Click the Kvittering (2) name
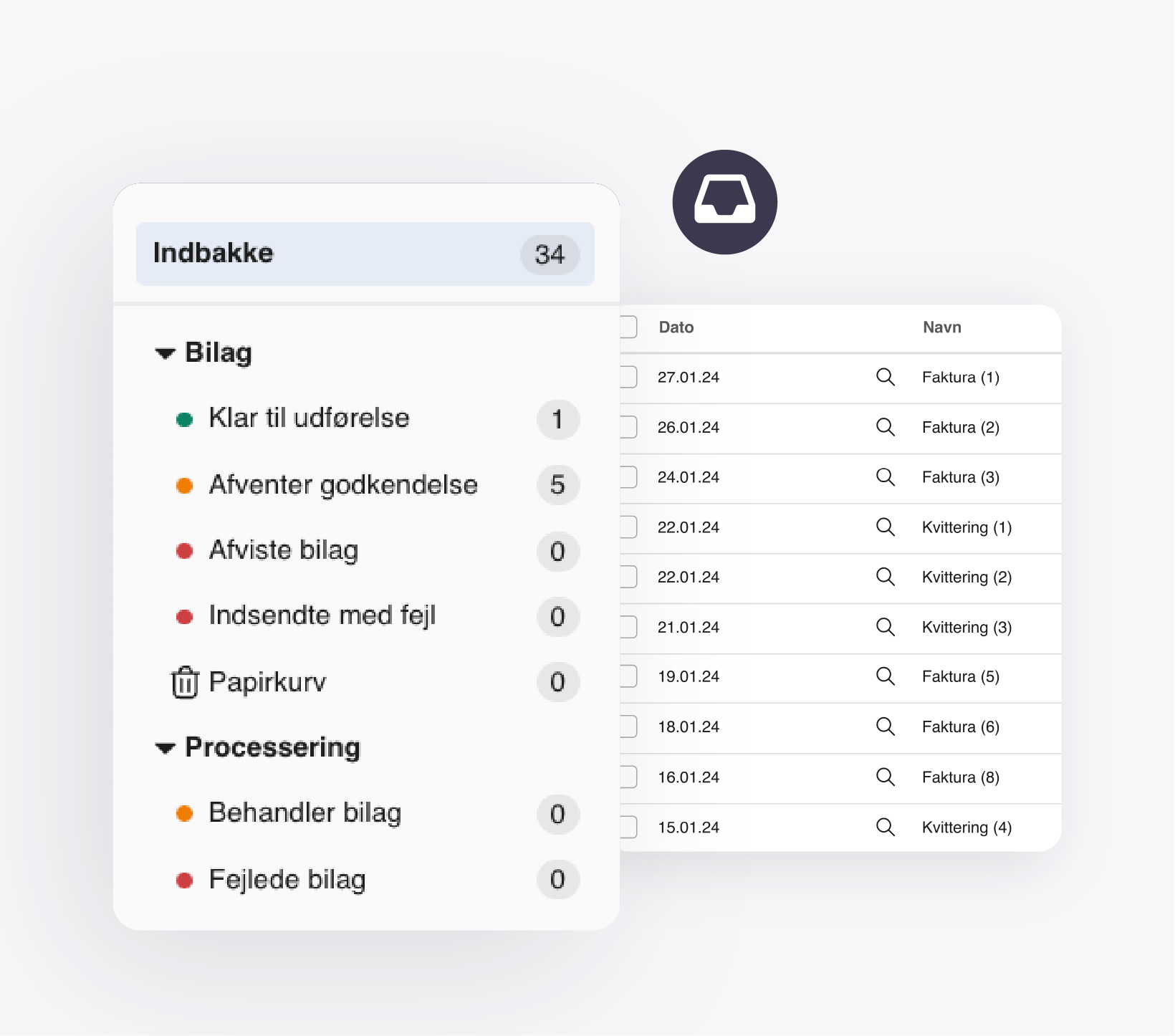 967,577
